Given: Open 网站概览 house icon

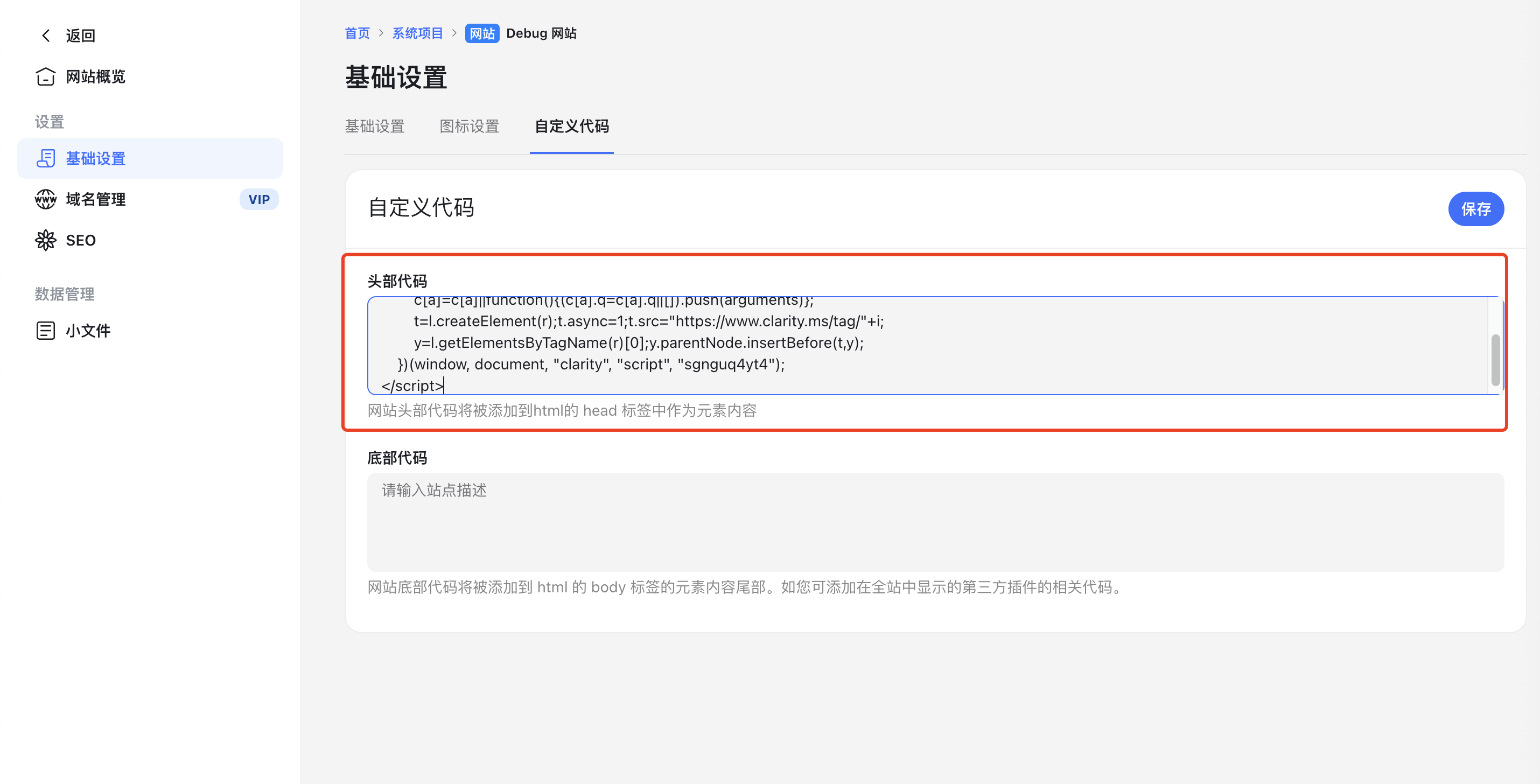Looking at the screenshot, I should tap(45, 76).
